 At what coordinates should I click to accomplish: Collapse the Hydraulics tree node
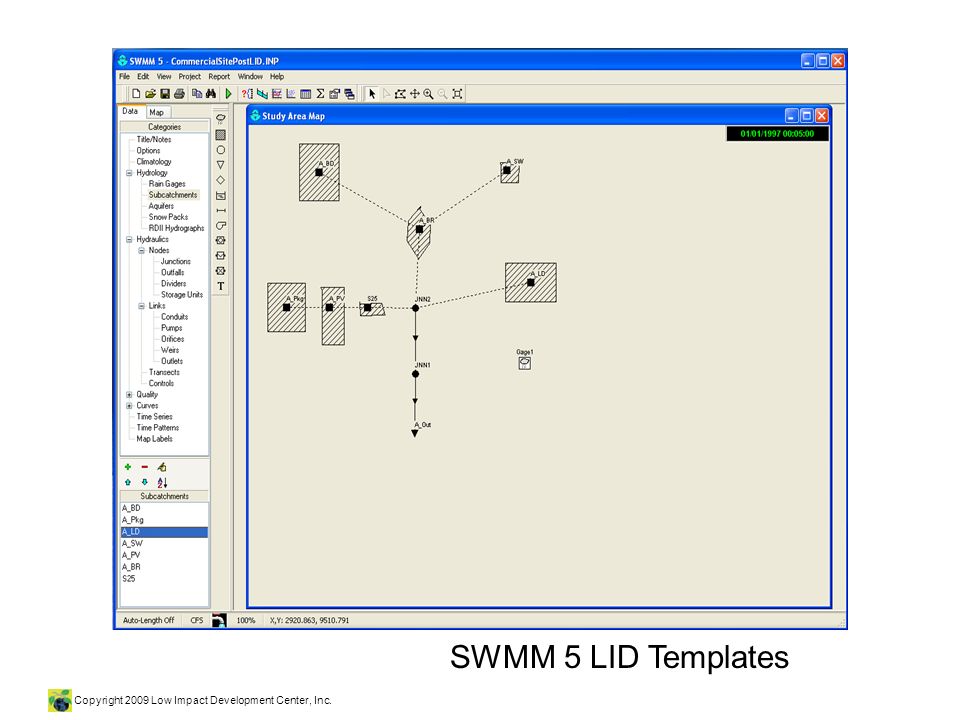tap(129, 239)
